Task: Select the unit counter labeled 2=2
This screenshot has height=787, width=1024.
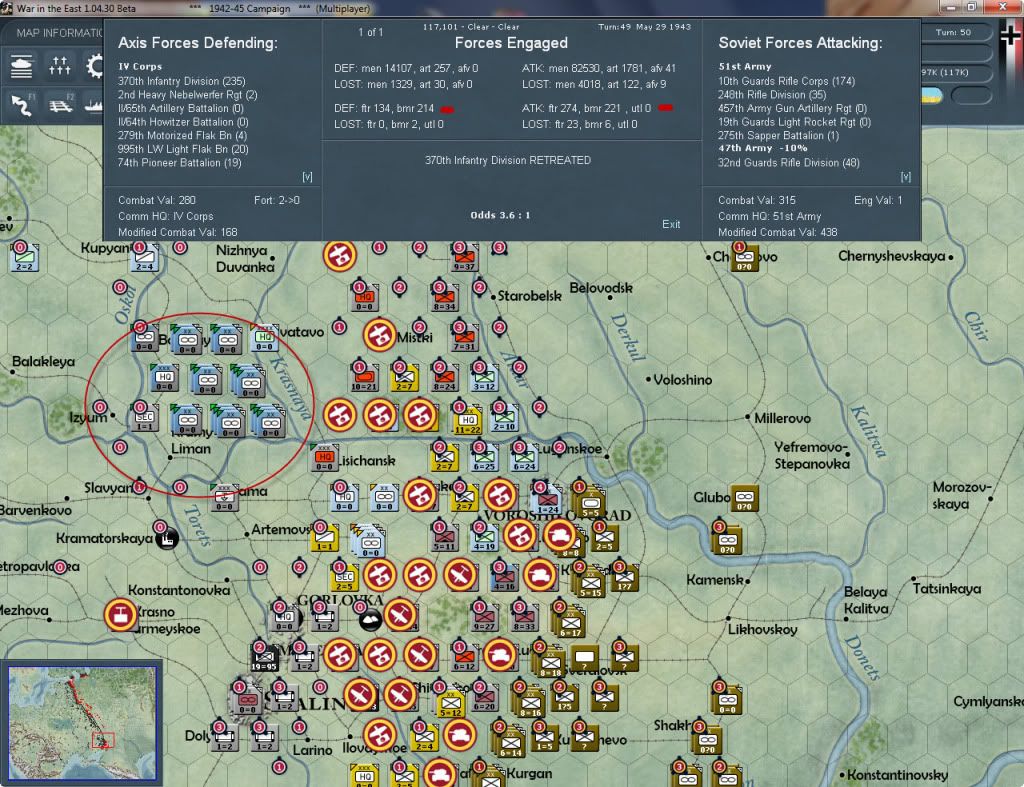Action: click(25, 259)
